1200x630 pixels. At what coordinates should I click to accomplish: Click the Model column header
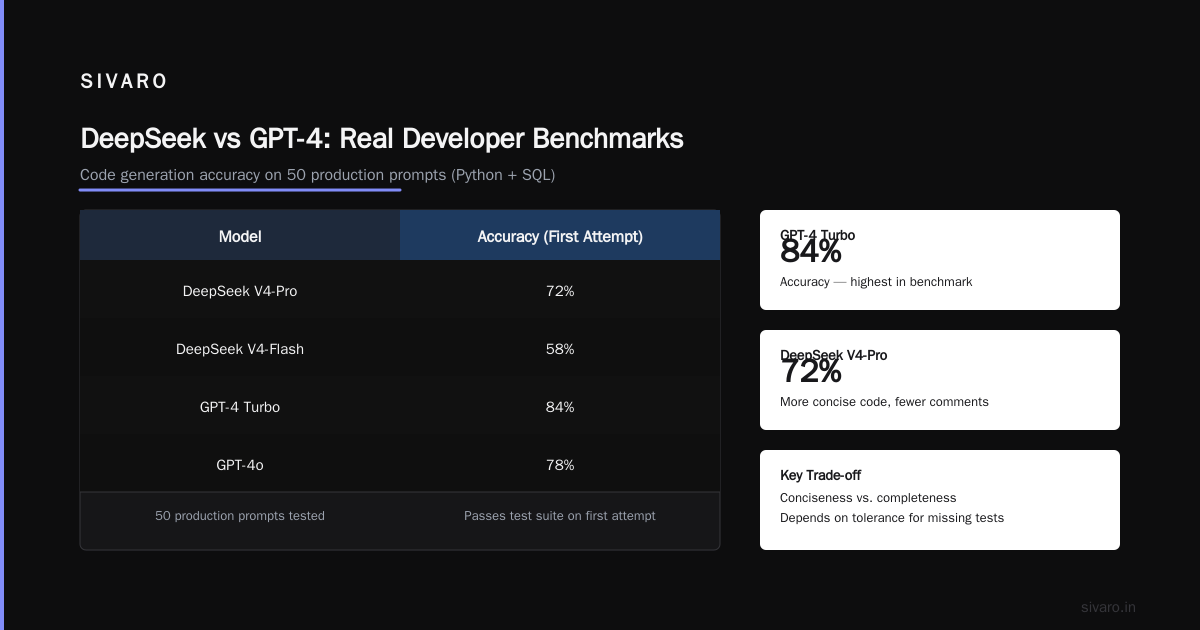tap(240, 236)
